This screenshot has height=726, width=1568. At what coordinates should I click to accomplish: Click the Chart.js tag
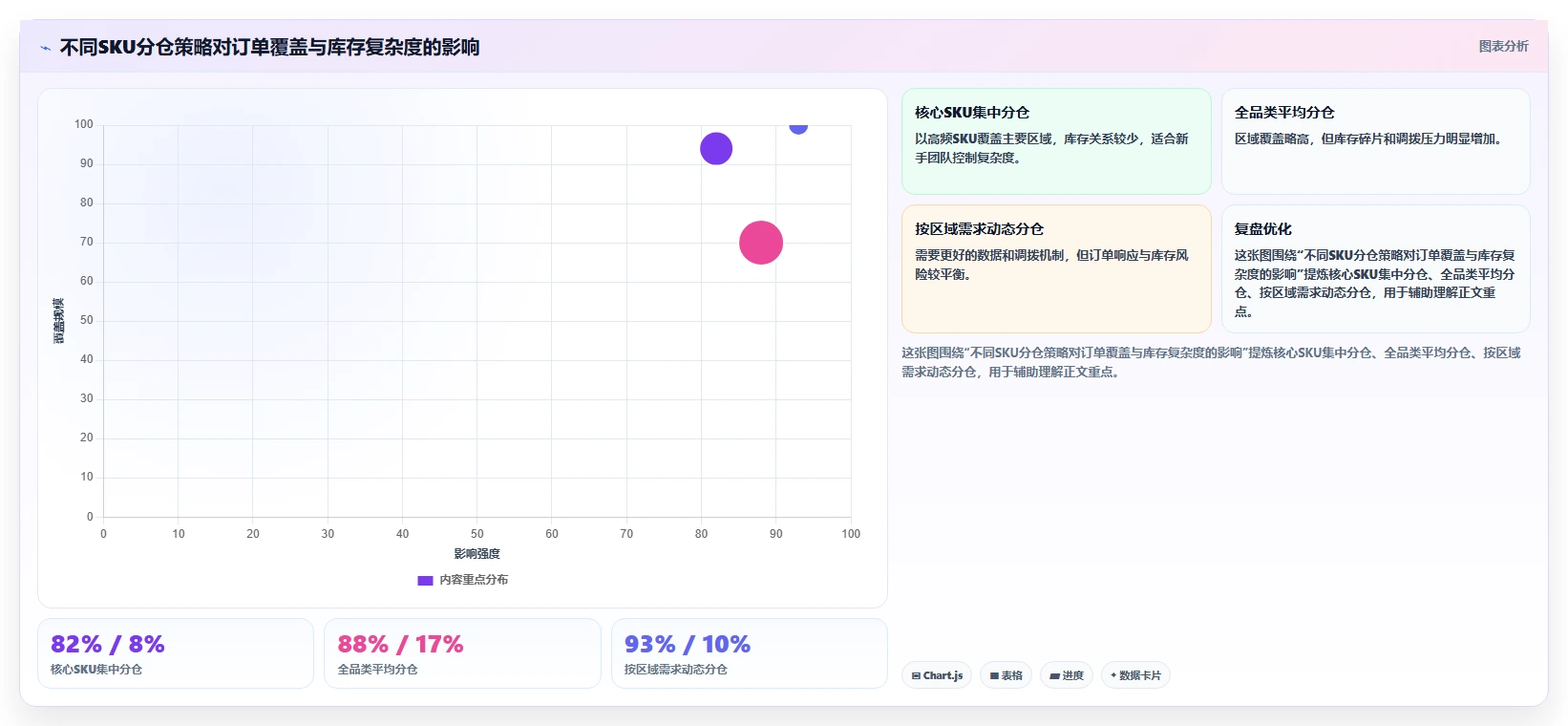tap(937, 675)
